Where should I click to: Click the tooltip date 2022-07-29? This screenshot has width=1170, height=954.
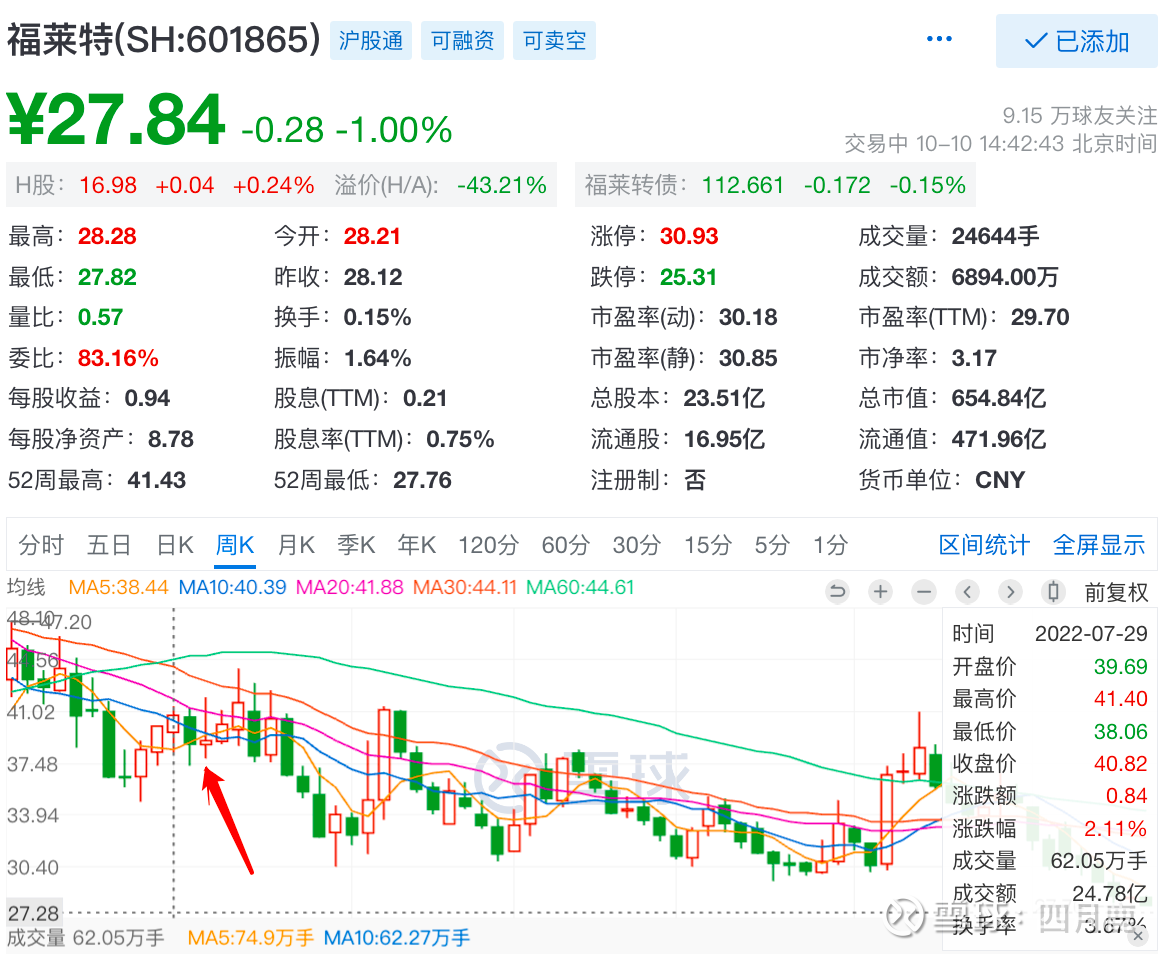coord(1091,634)
